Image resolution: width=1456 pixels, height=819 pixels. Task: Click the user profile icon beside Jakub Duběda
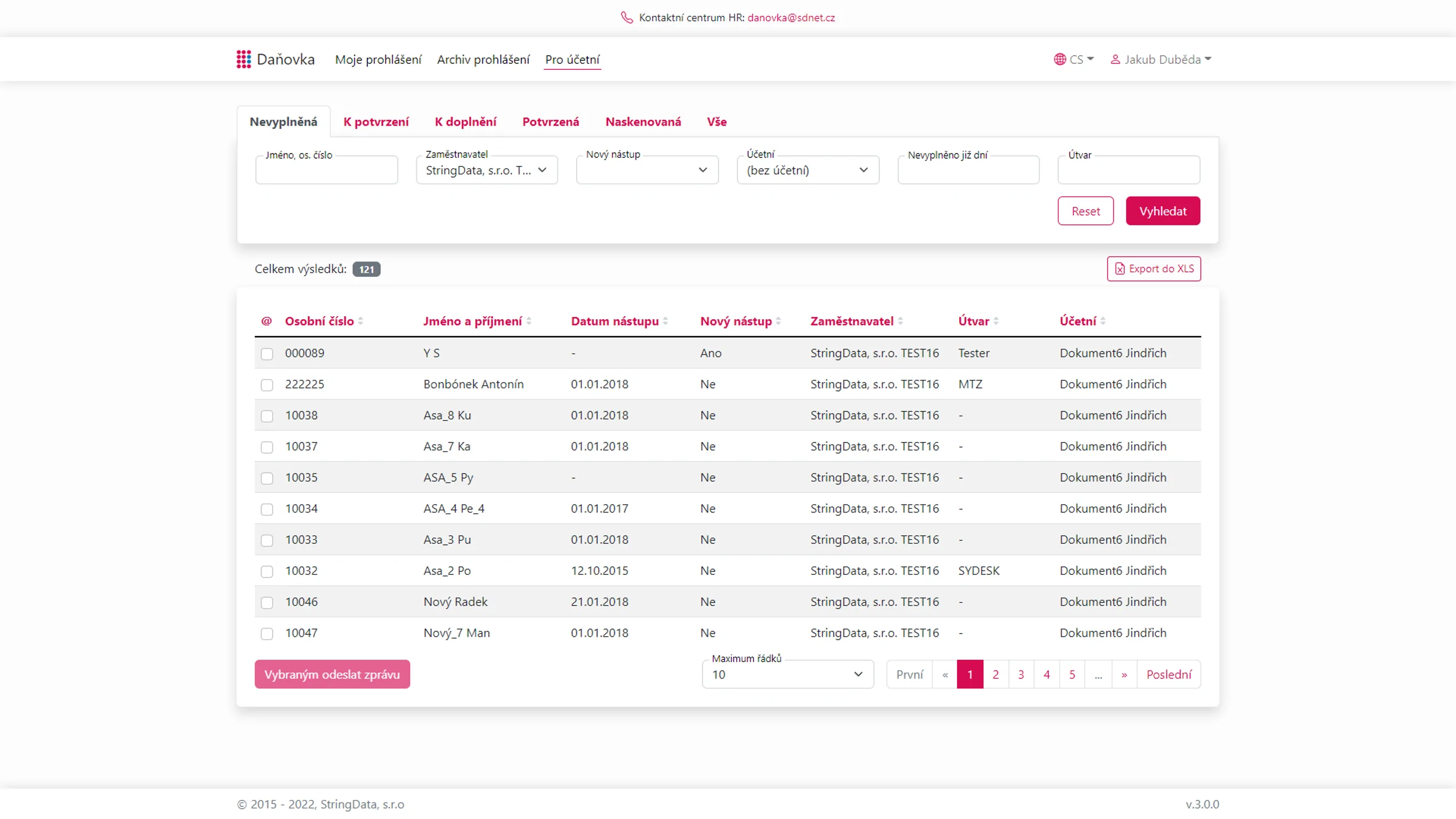pyautogui.click(x=1115, y=59)
